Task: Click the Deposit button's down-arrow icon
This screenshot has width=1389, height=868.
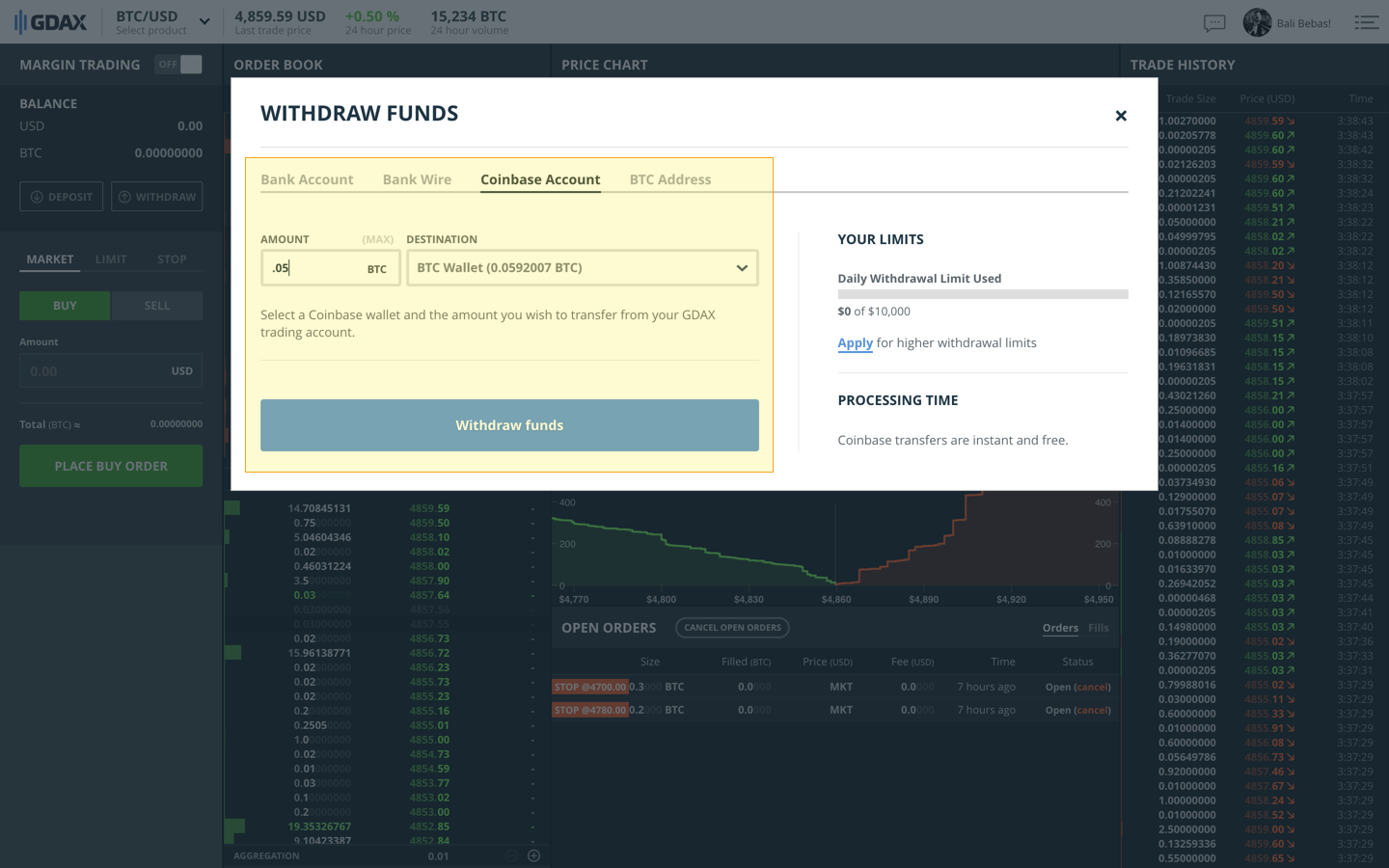Action: pyautogui.click(x=37, y=197)
